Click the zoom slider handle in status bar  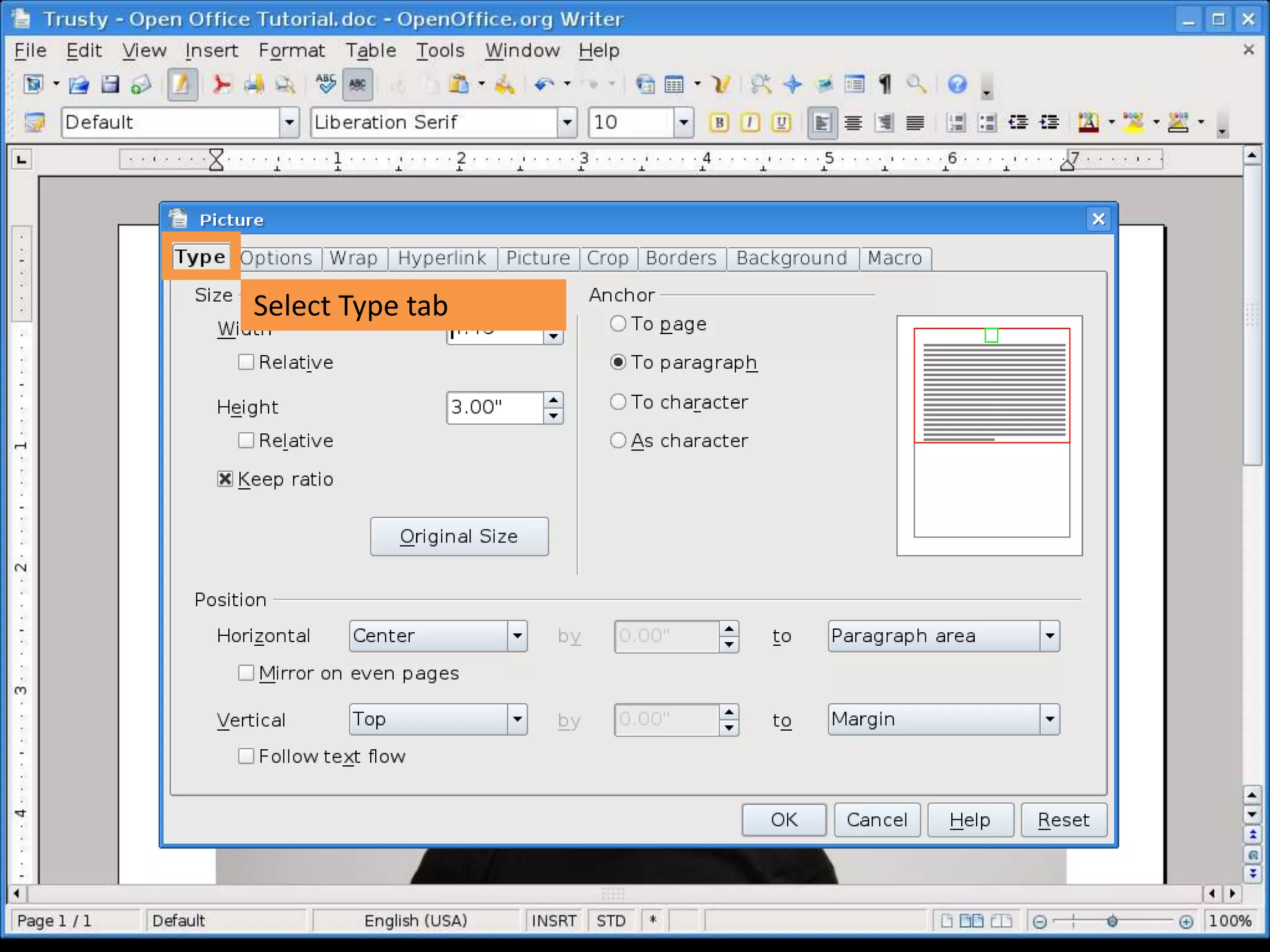(x=1112, y=922)
